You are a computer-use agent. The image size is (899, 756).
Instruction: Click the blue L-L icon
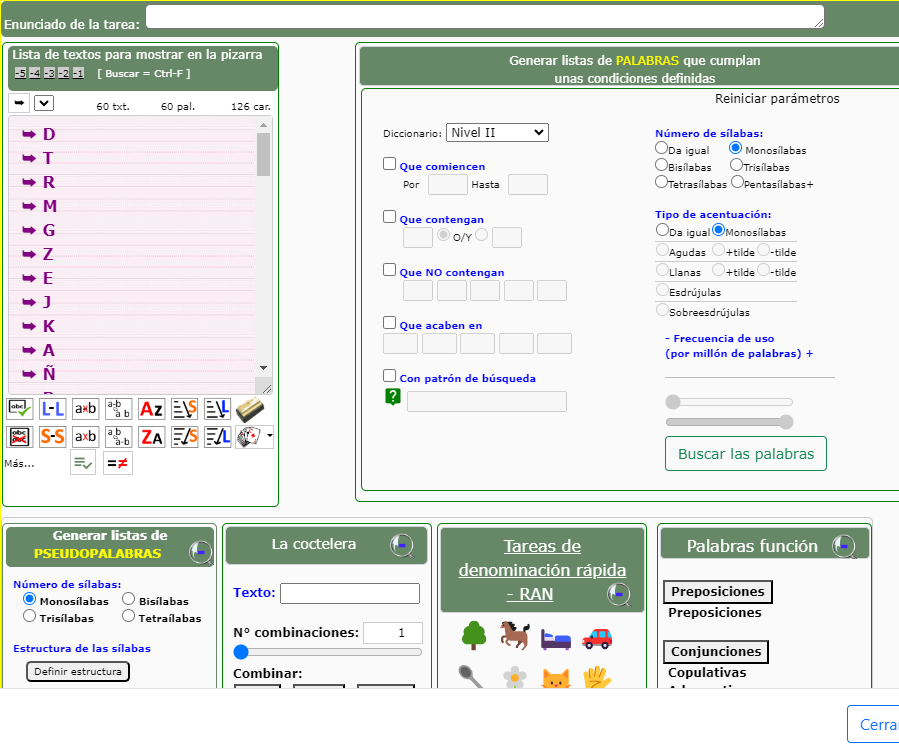point(52,408)
